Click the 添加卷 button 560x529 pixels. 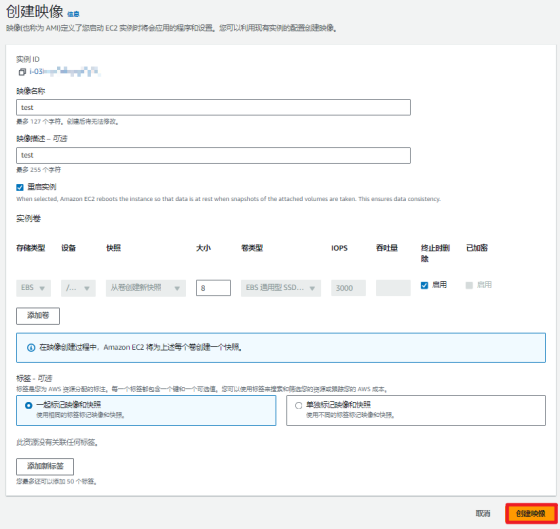(x=38, y=316)
